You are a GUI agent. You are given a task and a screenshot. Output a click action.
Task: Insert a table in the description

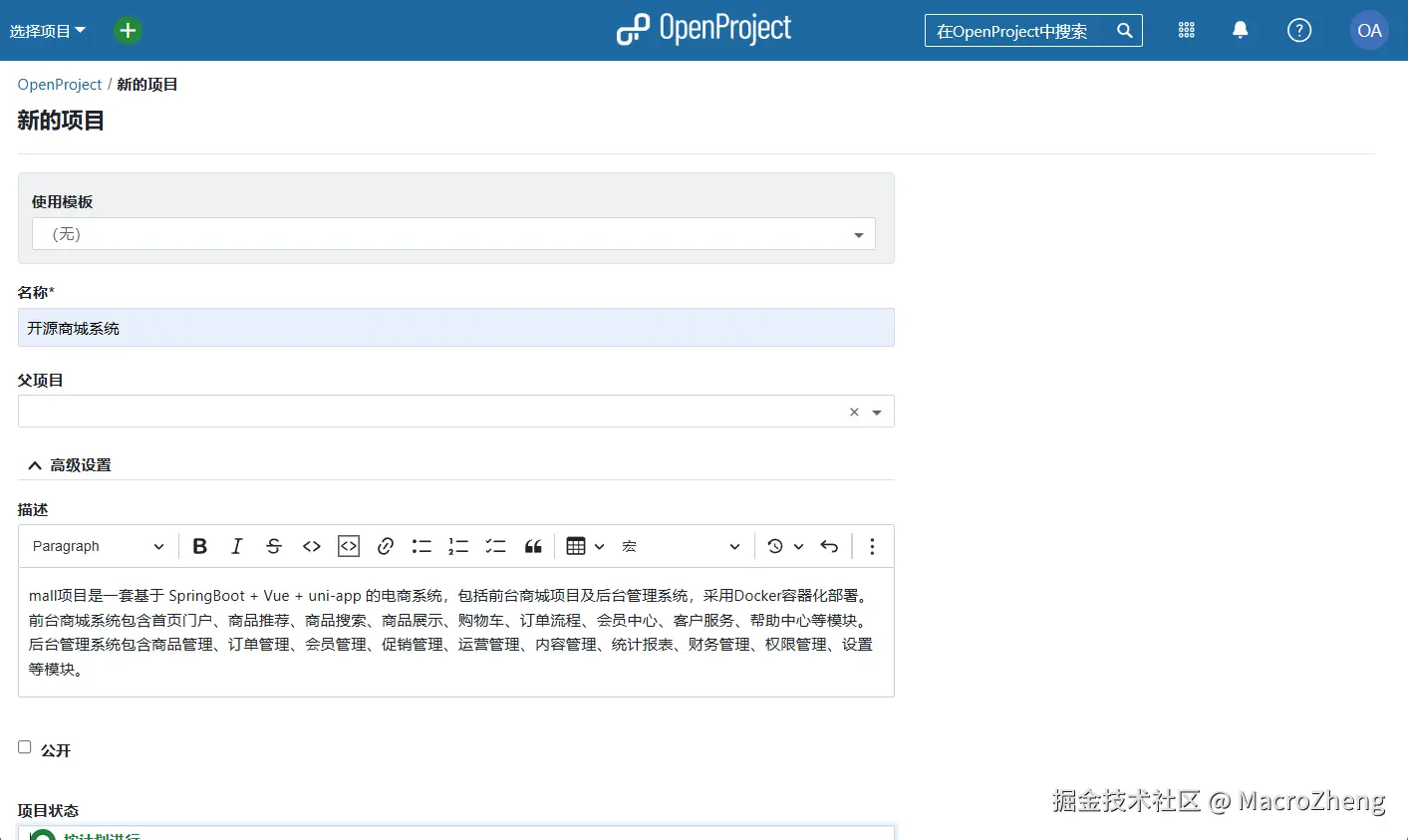(576, 546)
